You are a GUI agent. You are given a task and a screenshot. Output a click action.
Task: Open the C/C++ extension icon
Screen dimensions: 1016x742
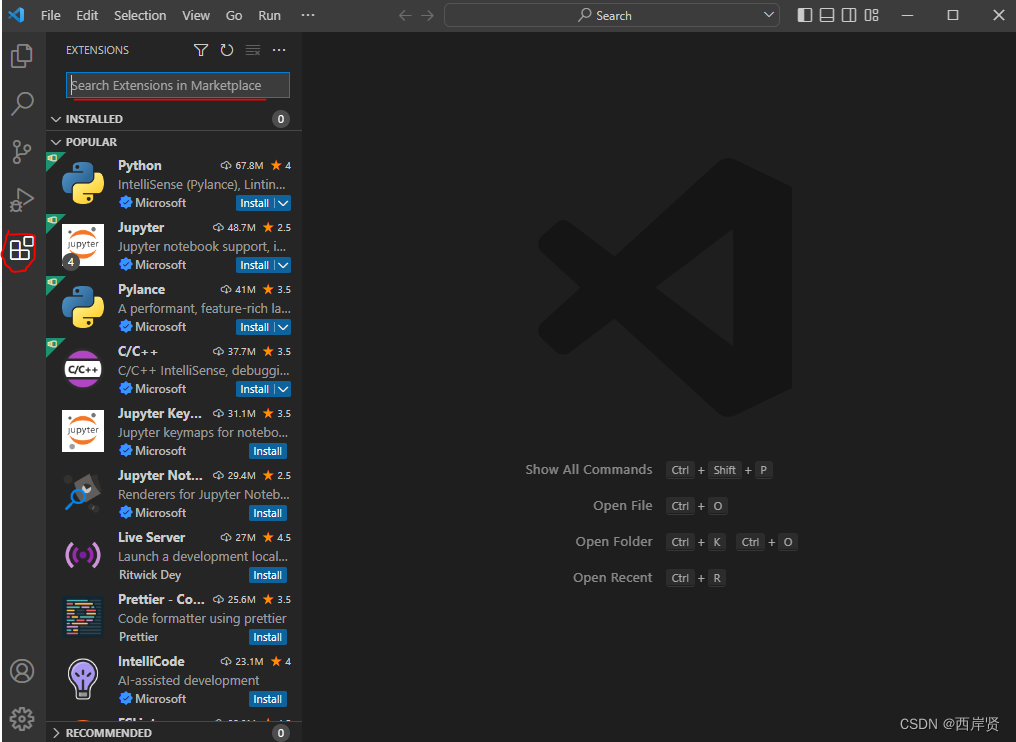pyautogui.click(x=83, y=369)
